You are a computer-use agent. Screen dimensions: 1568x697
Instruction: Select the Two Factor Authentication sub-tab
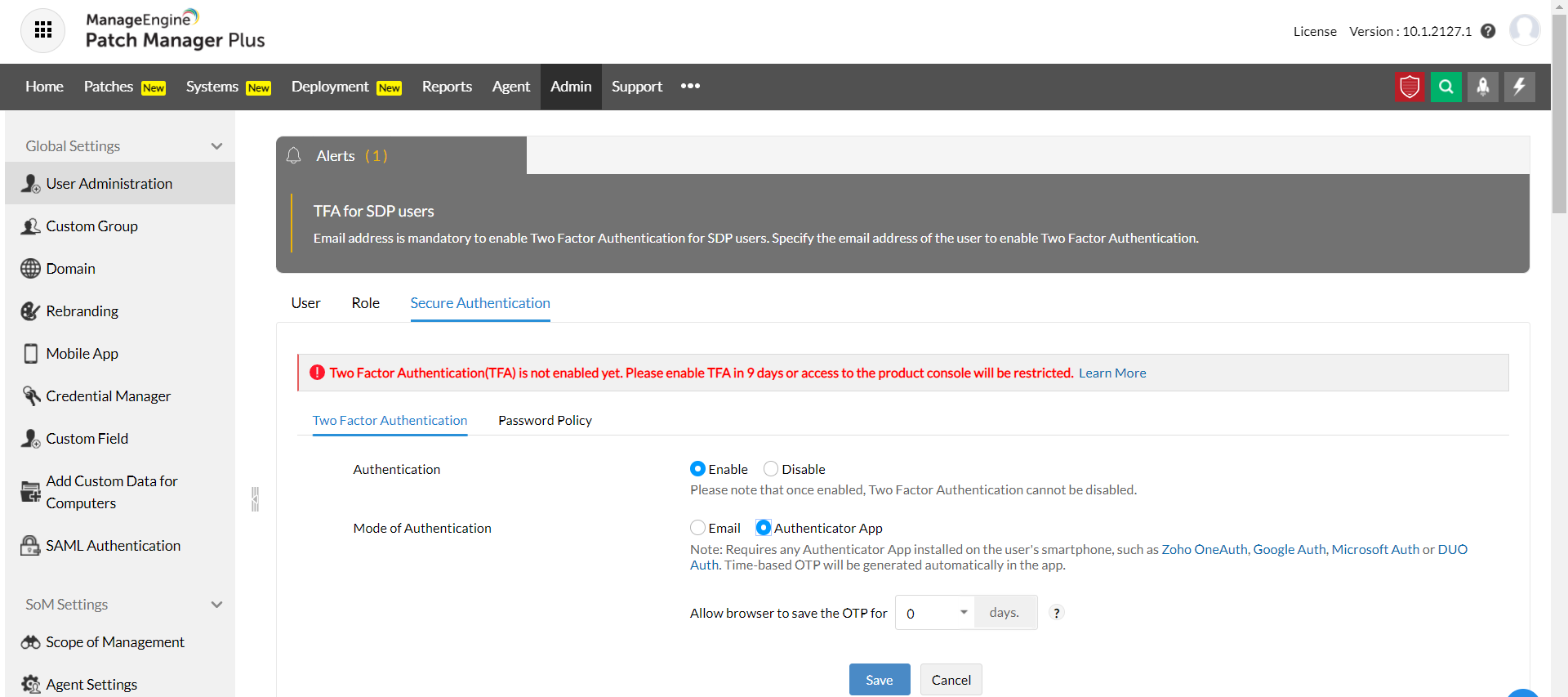(390, 421)
